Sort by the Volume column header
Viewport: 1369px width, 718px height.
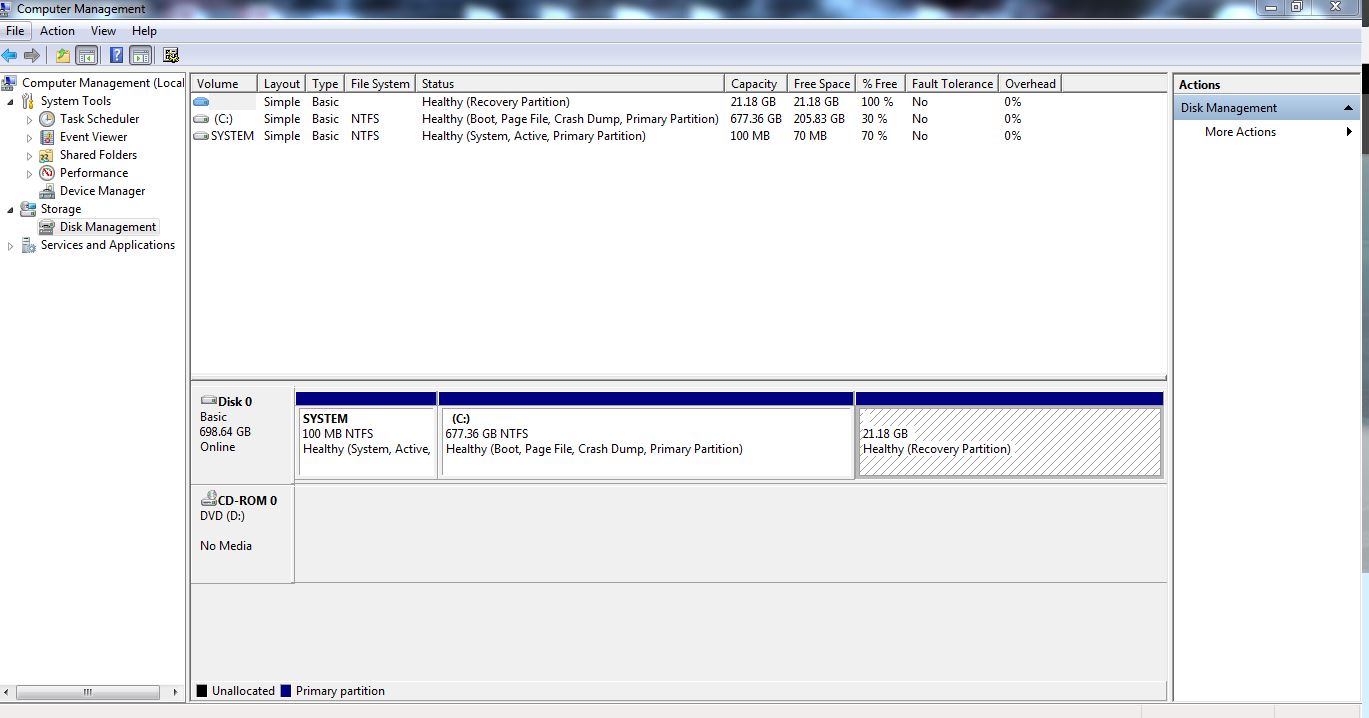point(225,84)
